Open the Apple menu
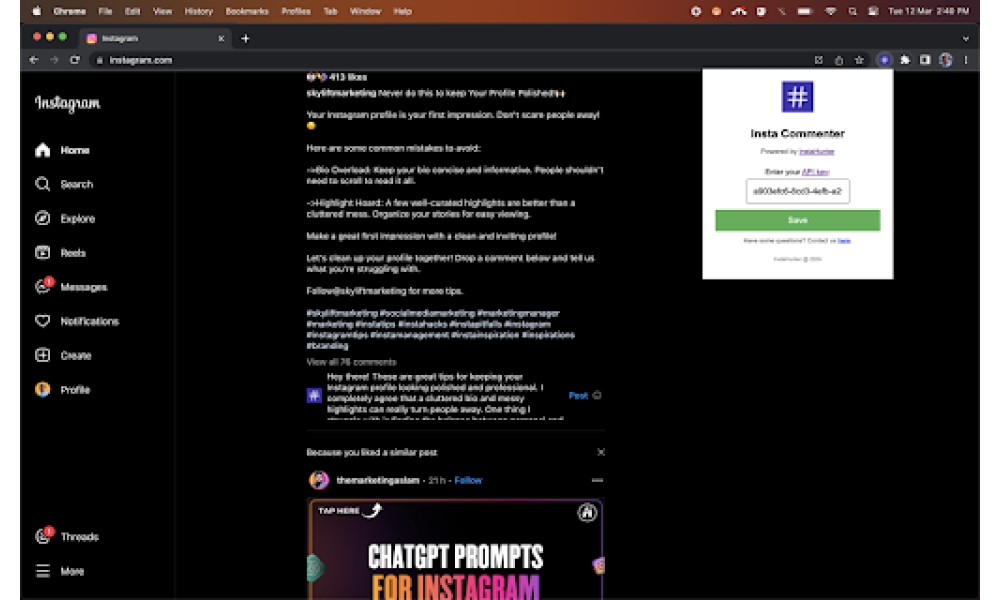The image size is (1000, 600). pyautogui.click(x=37, y=11)
